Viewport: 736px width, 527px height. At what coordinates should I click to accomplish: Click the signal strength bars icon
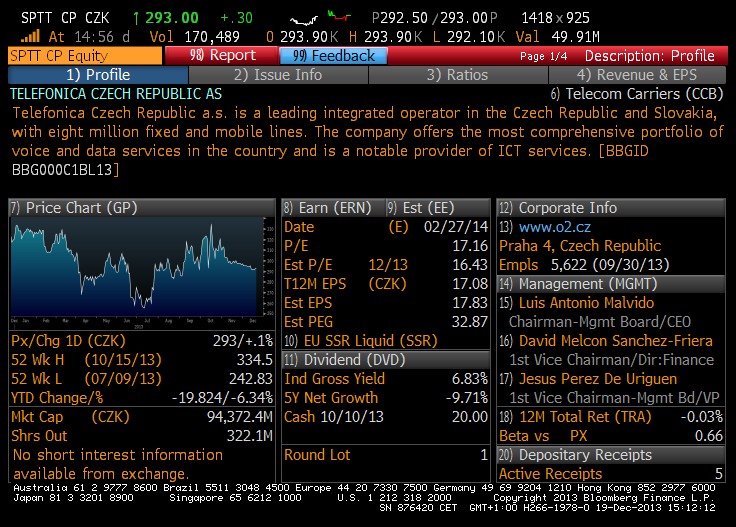click(31, 36)
